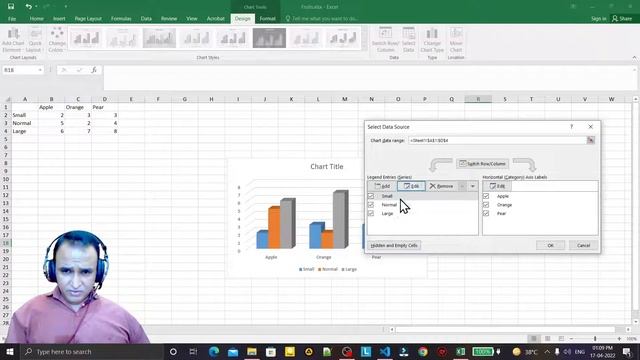Screen dimensions: 640x360
Task: Click Edit in Legend Entries (Series)
Action: click(411, 186)
